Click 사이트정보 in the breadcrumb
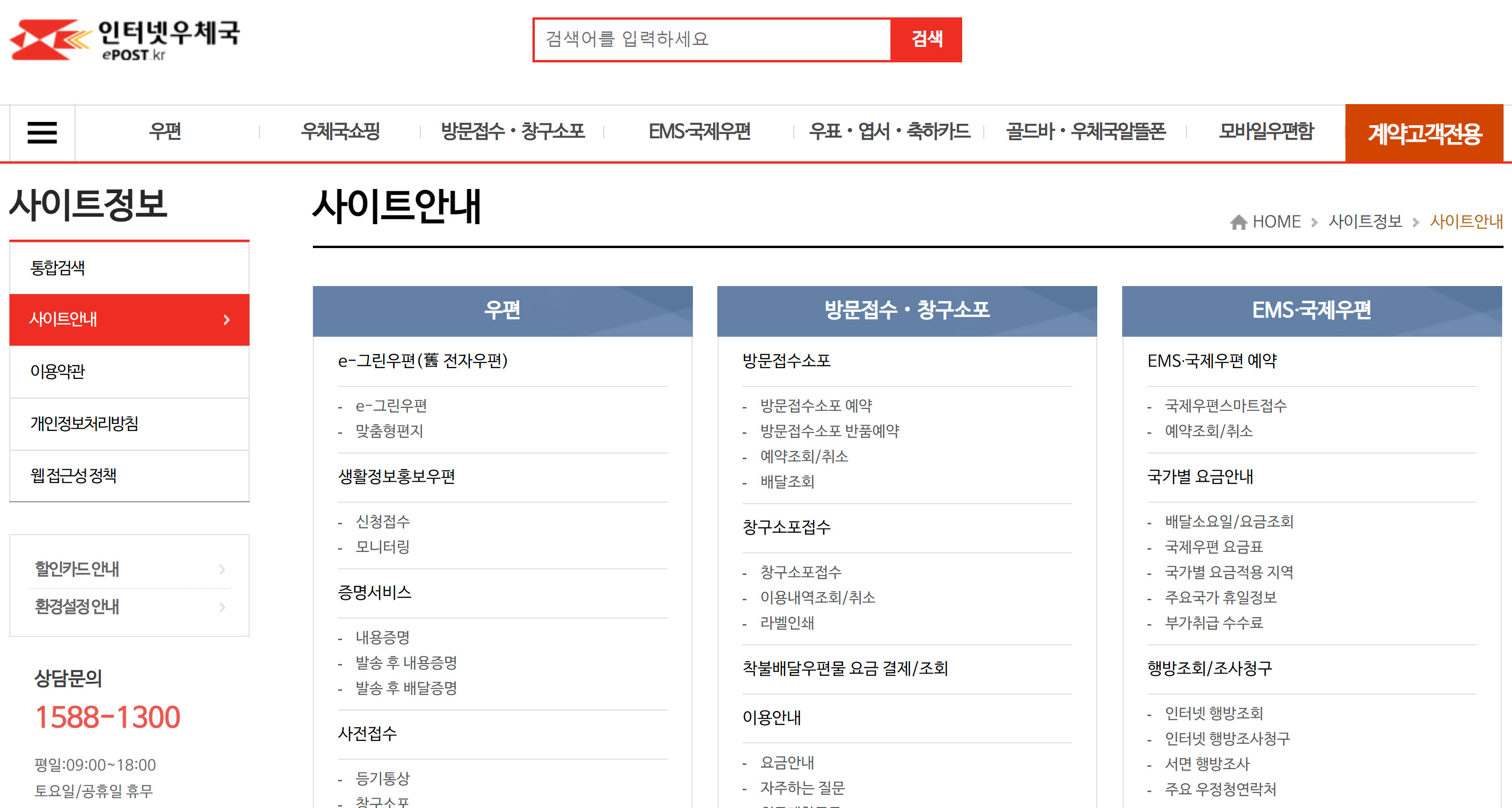This screenshot has width=1512, height=808. [x=1365, y=222]
